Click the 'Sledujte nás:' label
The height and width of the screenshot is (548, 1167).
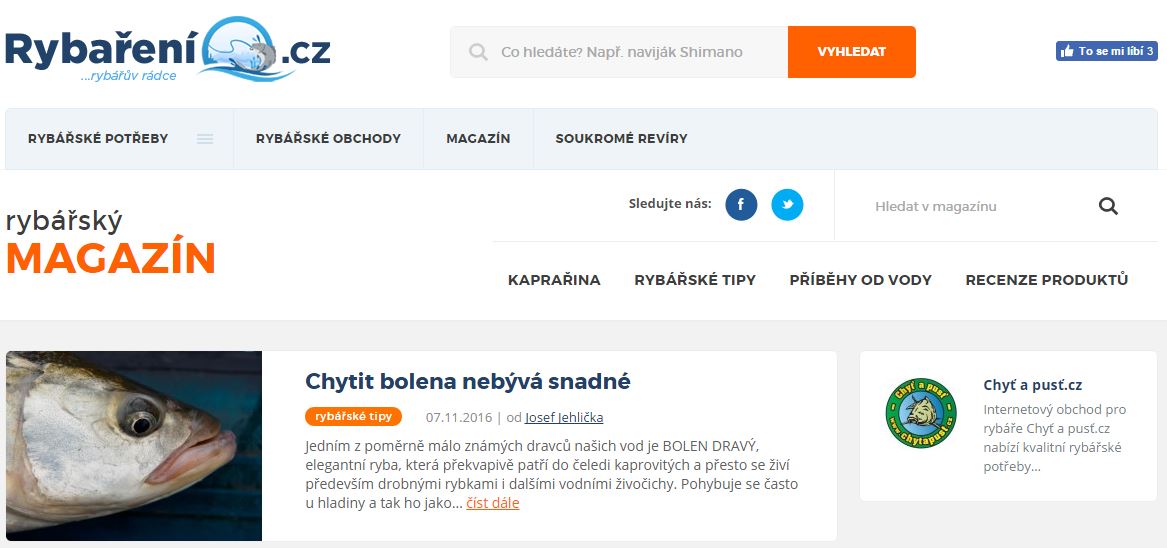point(670,203)
